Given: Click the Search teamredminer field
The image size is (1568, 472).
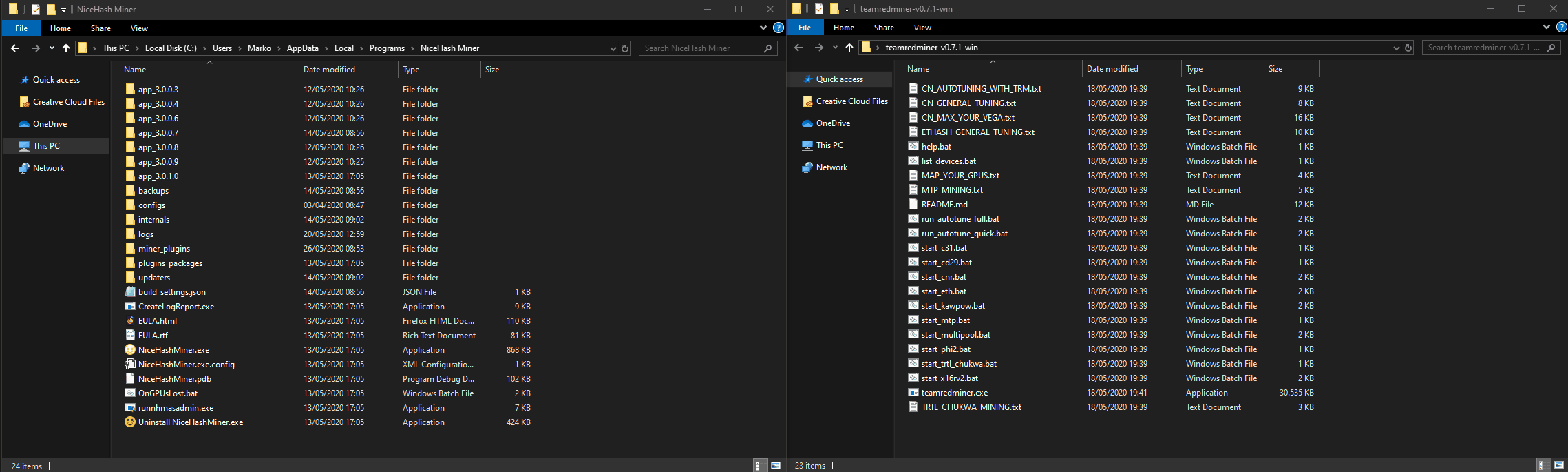Looking at the screenshot, I should click(x=1491, y=48).
